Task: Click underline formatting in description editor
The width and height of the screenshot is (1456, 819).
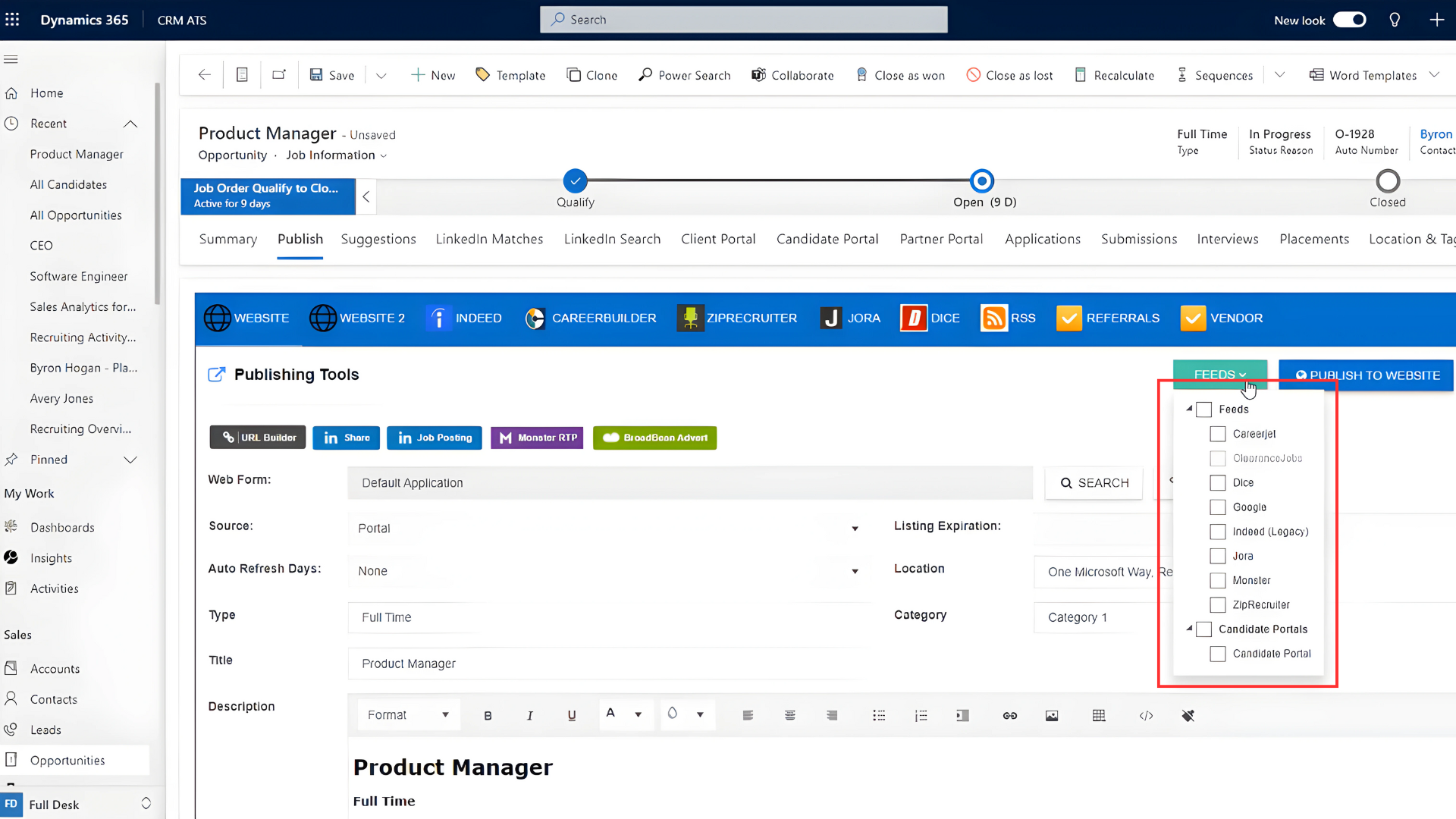Action: 572,715
